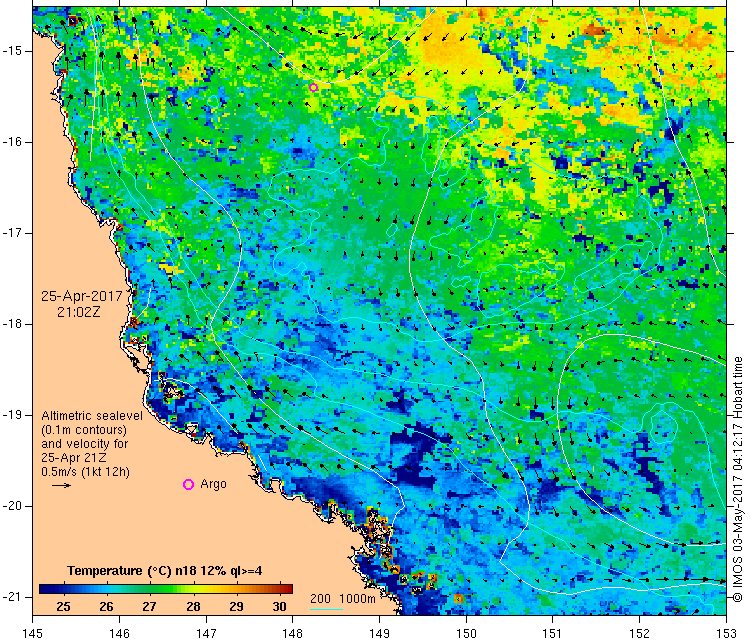Click color bar value 25
The image size is (750, 640).
[63, 607]
